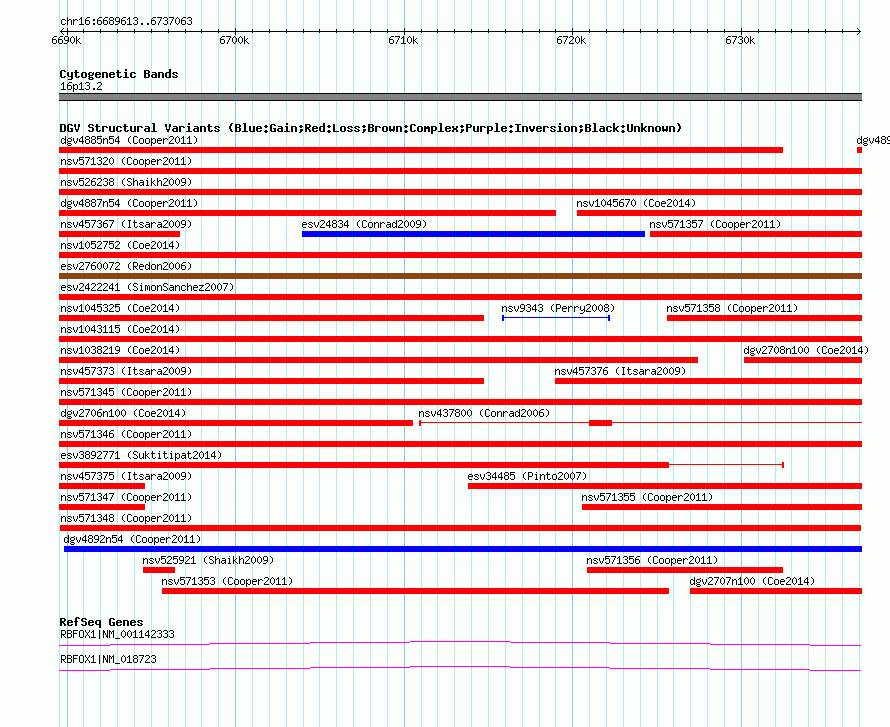Open nsv1038219 (Coe2014) variant label
The image size is (890, 727).
click(120, 350)
